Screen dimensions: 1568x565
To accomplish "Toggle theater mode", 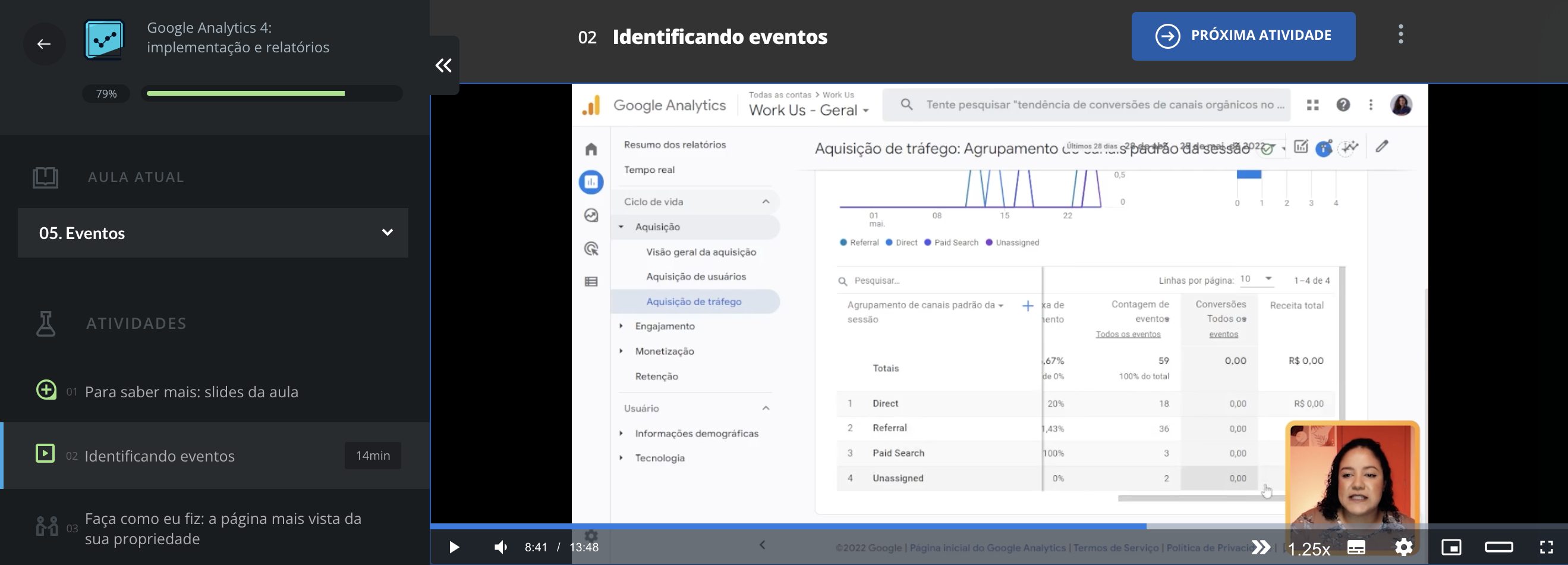I will [1498, 547].
